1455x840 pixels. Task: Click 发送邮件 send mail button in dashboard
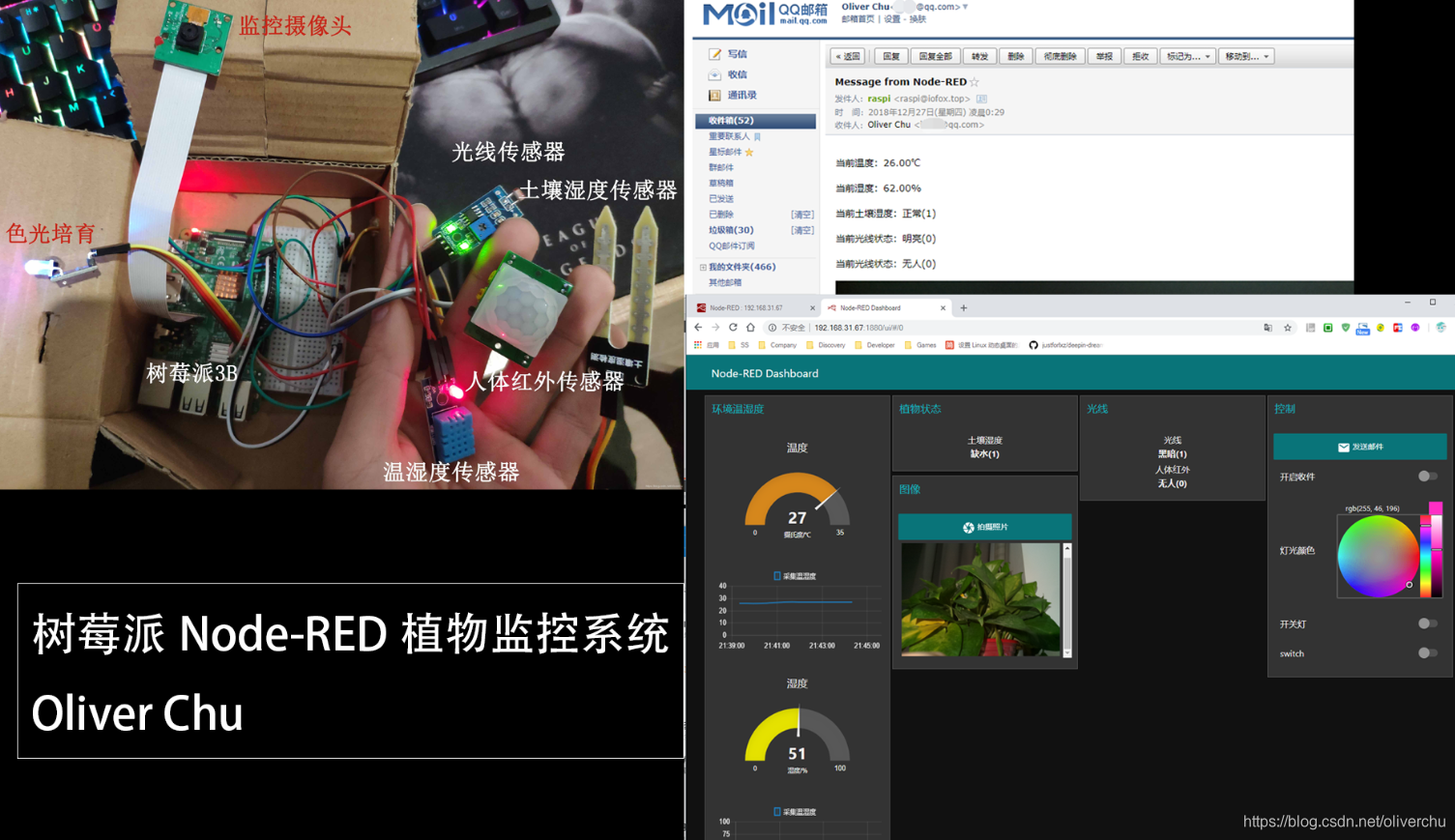coord(1359,447)
